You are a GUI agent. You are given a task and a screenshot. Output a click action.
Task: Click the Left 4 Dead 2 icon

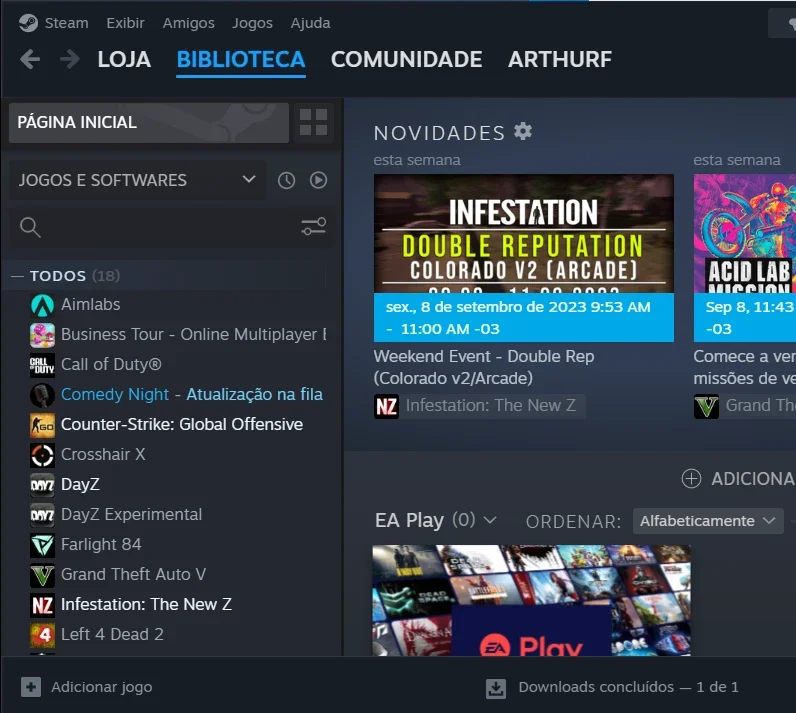click(x=42, y=635)
